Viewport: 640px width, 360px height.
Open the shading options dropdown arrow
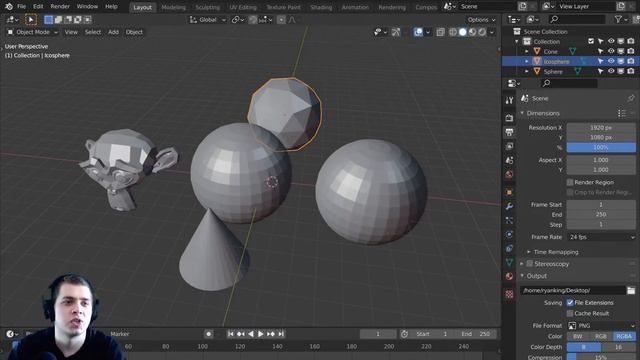[x=492, y=32]
